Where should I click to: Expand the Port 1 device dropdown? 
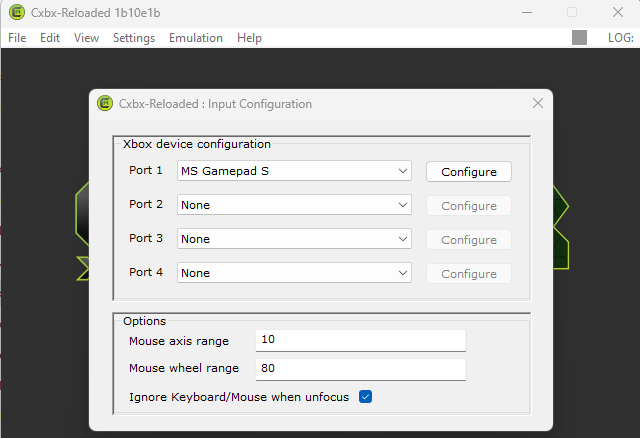(294, 171)
